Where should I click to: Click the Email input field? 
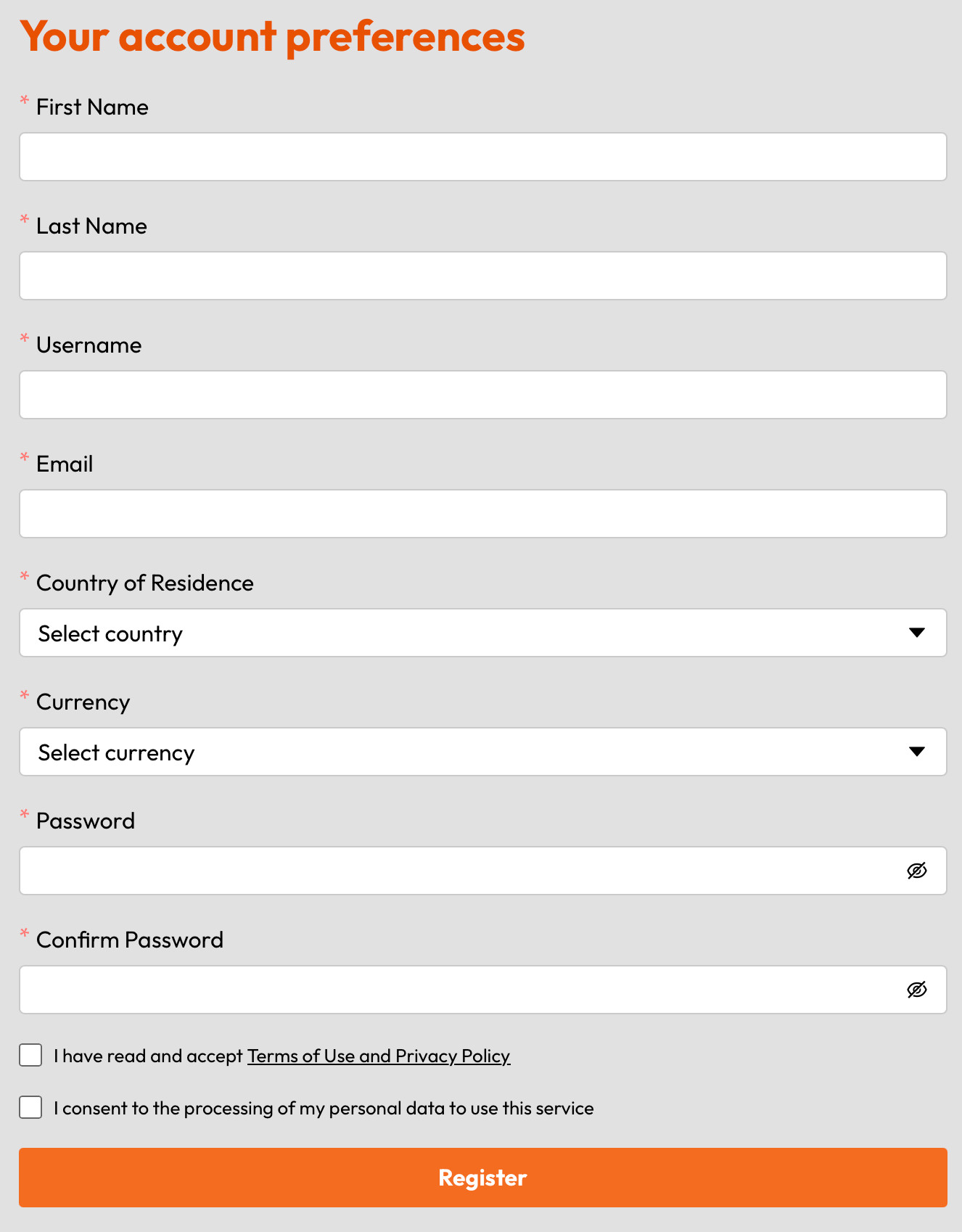coord(482,514)
